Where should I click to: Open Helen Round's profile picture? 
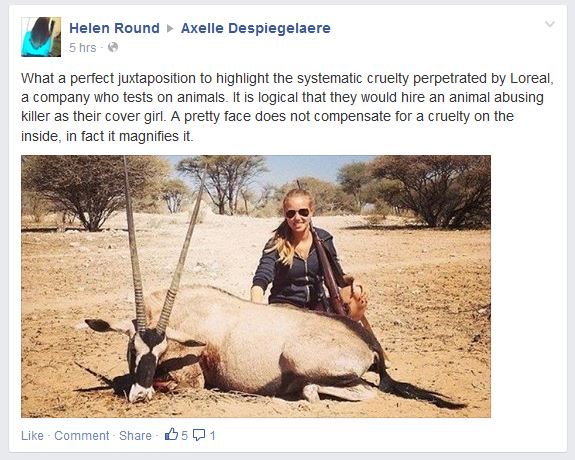point(41,37)
